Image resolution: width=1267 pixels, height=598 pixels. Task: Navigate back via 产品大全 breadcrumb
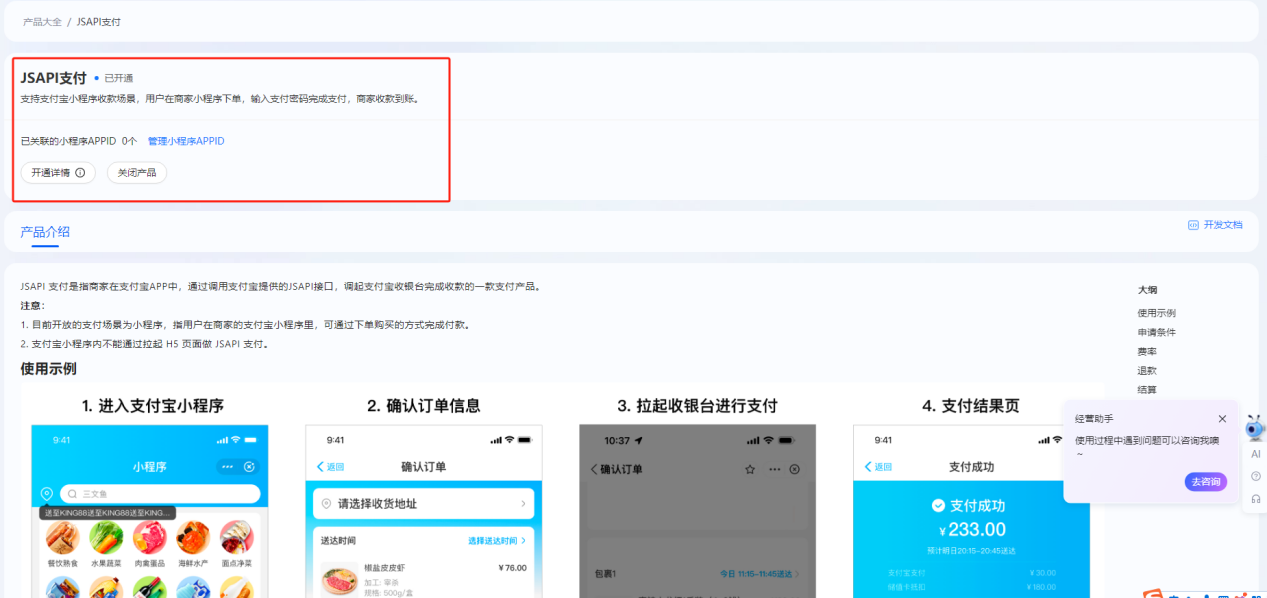pyautogui.click(x=42, y=21)
